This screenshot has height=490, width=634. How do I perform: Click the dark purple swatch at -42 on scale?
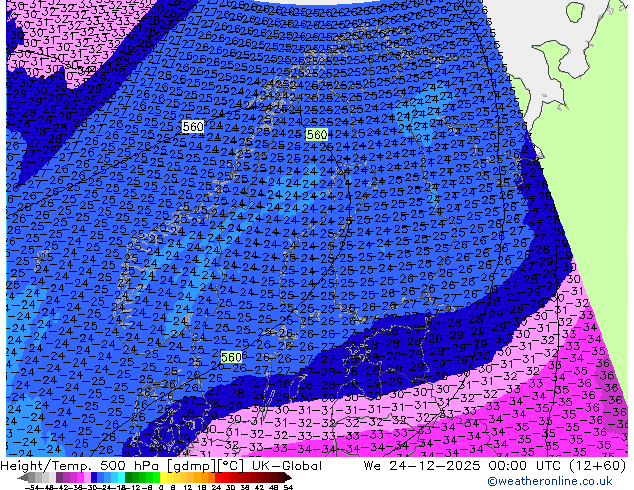click(x=59, y=478)
